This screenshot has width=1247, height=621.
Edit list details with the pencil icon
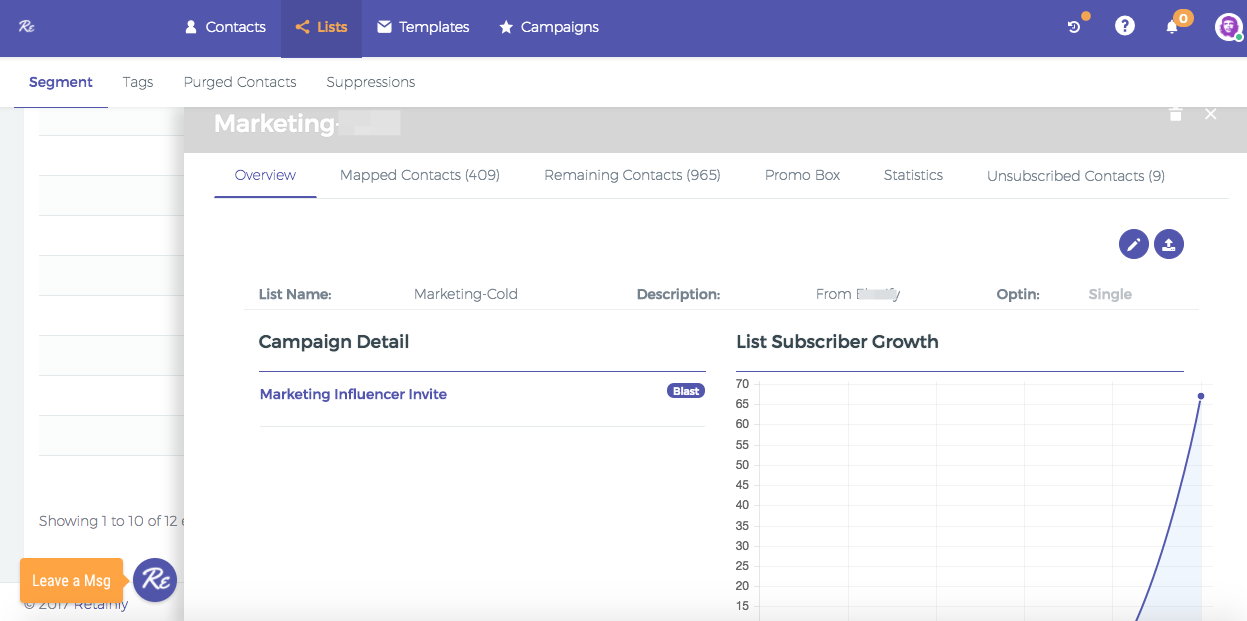point(1133,244)
